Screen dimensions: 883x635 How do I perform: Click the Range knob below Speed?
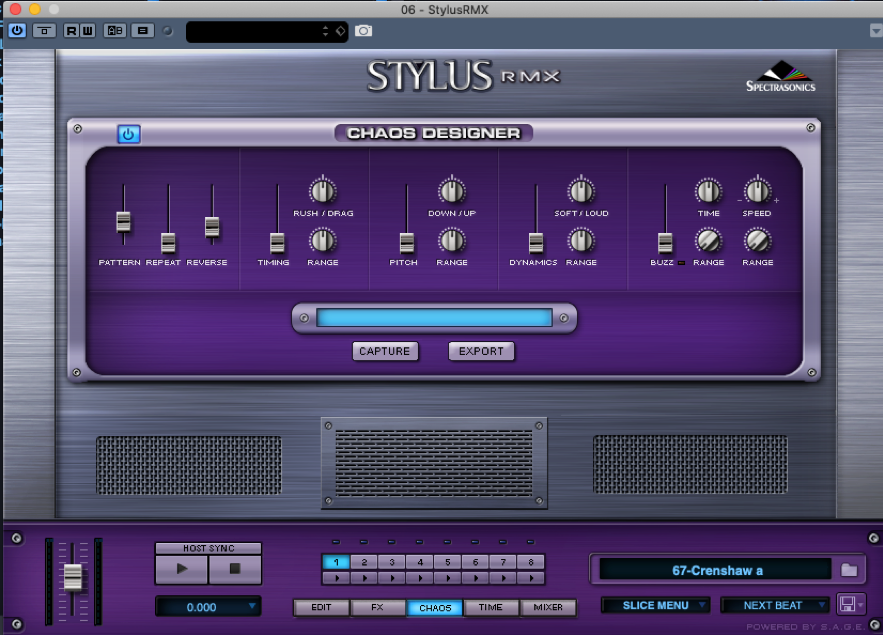point(757,241)
